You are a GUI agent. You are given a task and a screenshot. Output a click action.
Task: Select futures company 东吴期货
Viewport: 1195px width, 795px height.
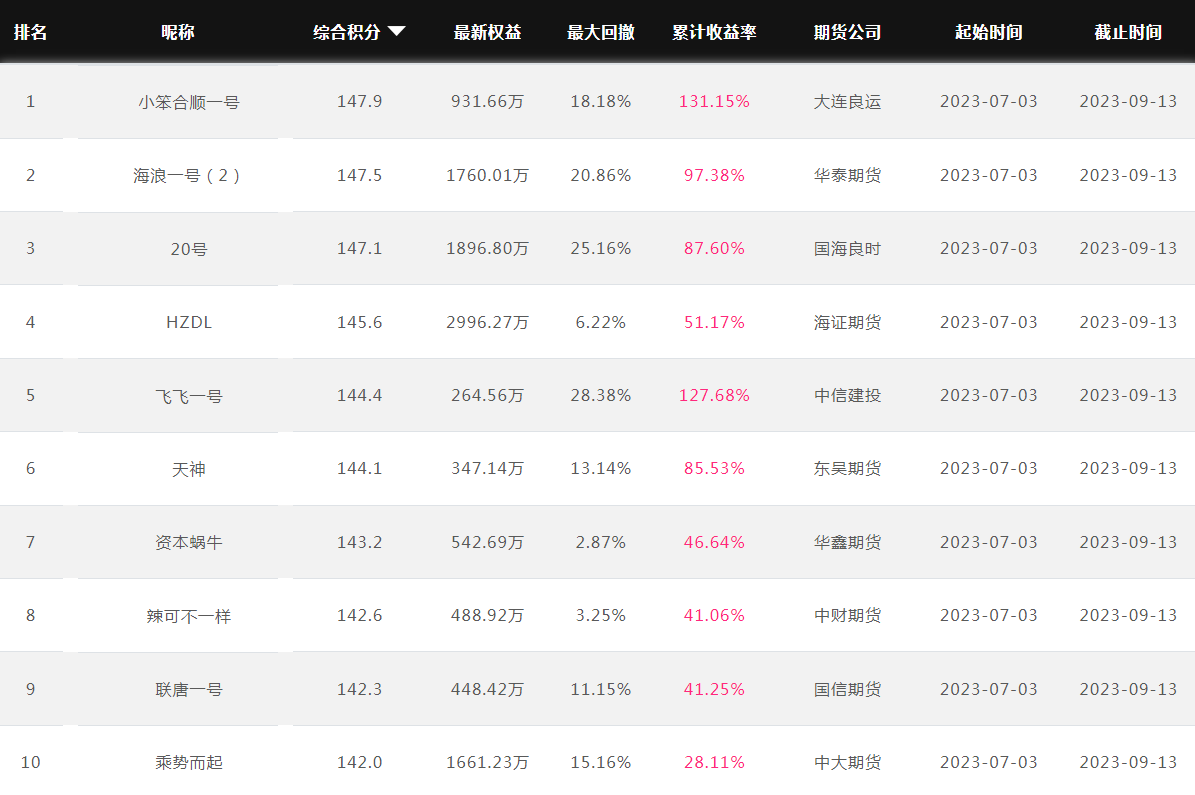pos(847,470)
